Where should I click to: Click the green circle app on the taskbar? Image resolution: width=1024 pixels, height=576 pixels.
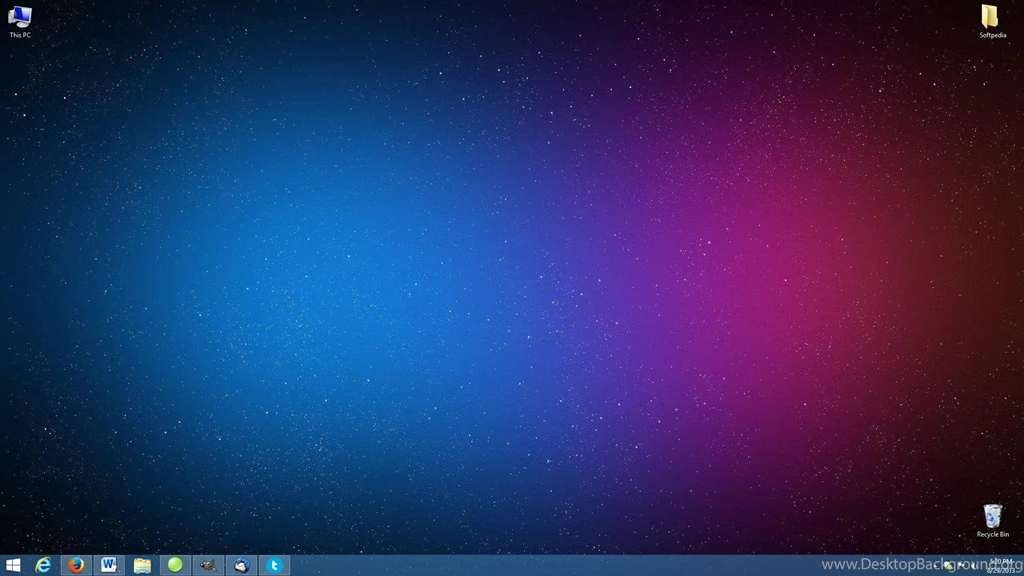[x=174, y=565]
